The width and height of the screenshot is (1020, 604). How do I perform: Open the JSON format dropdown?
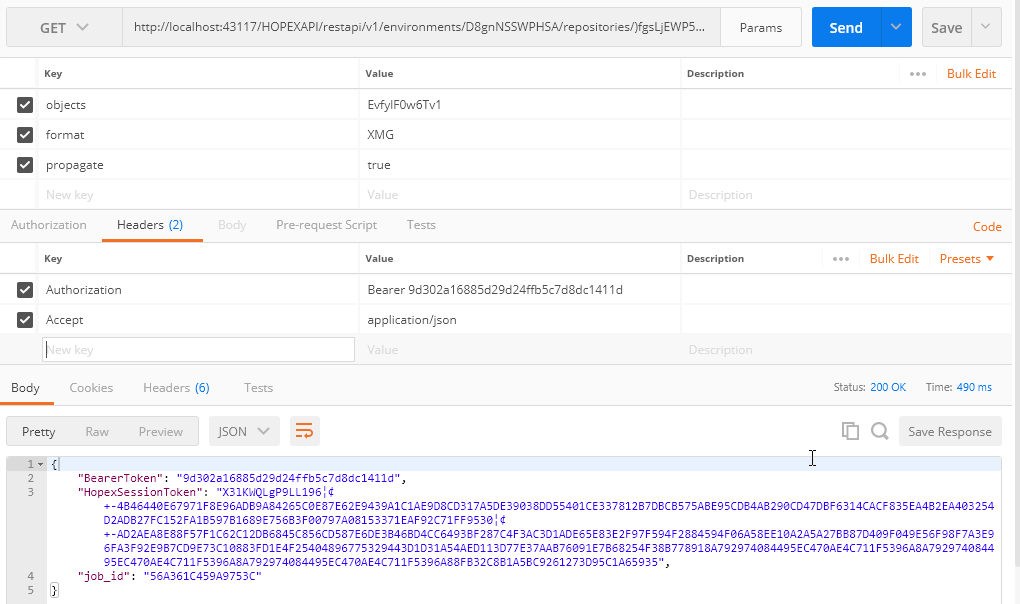pos(244,432)
